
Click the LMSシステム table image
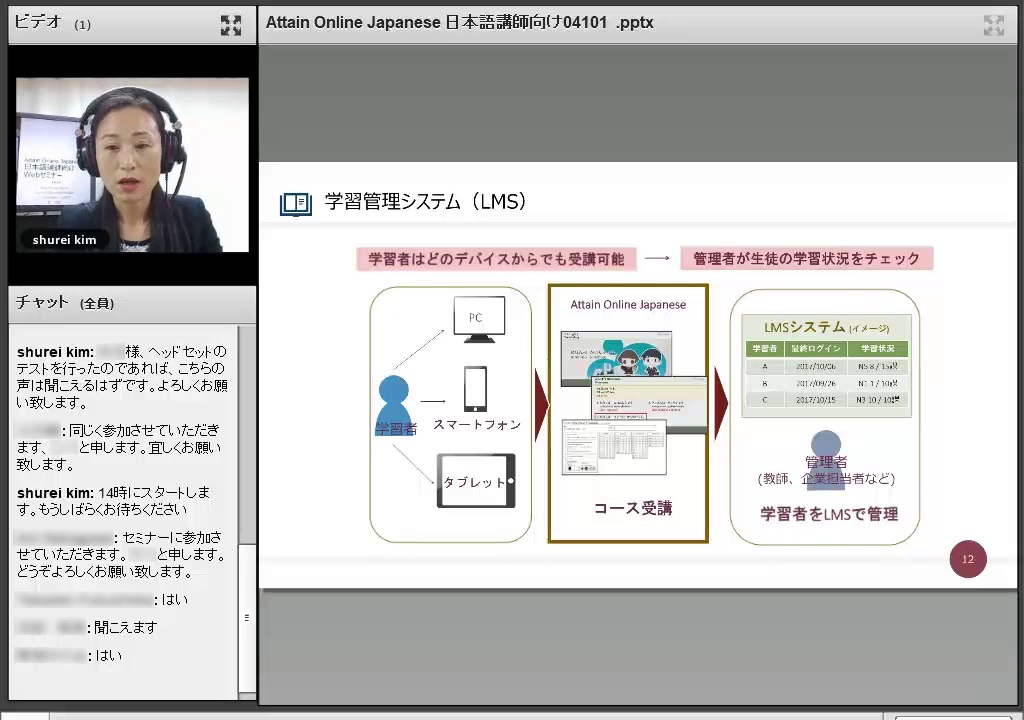826,366
